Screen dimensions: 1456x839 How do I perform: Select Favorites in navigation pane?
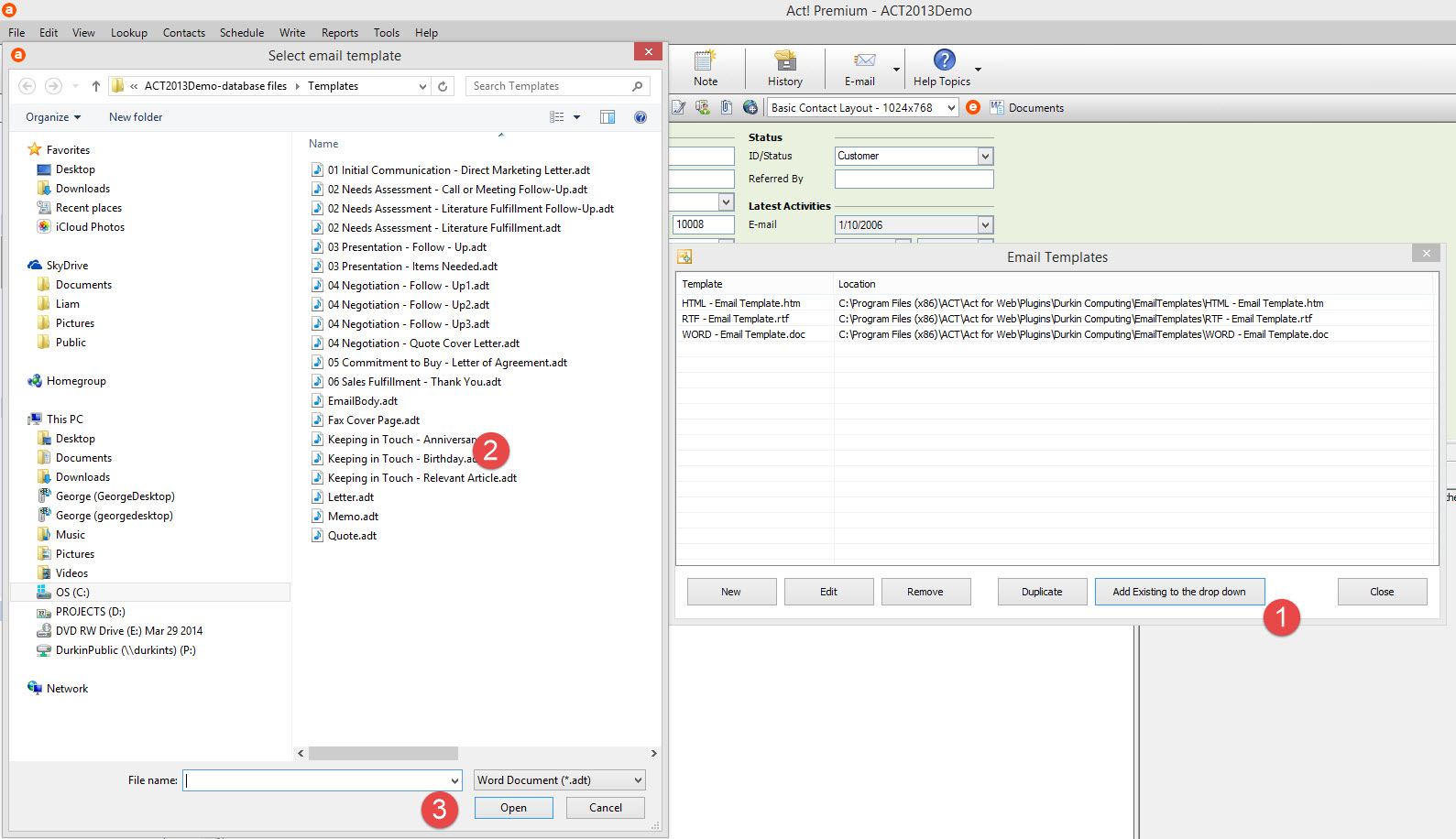(x=68, y=150)
